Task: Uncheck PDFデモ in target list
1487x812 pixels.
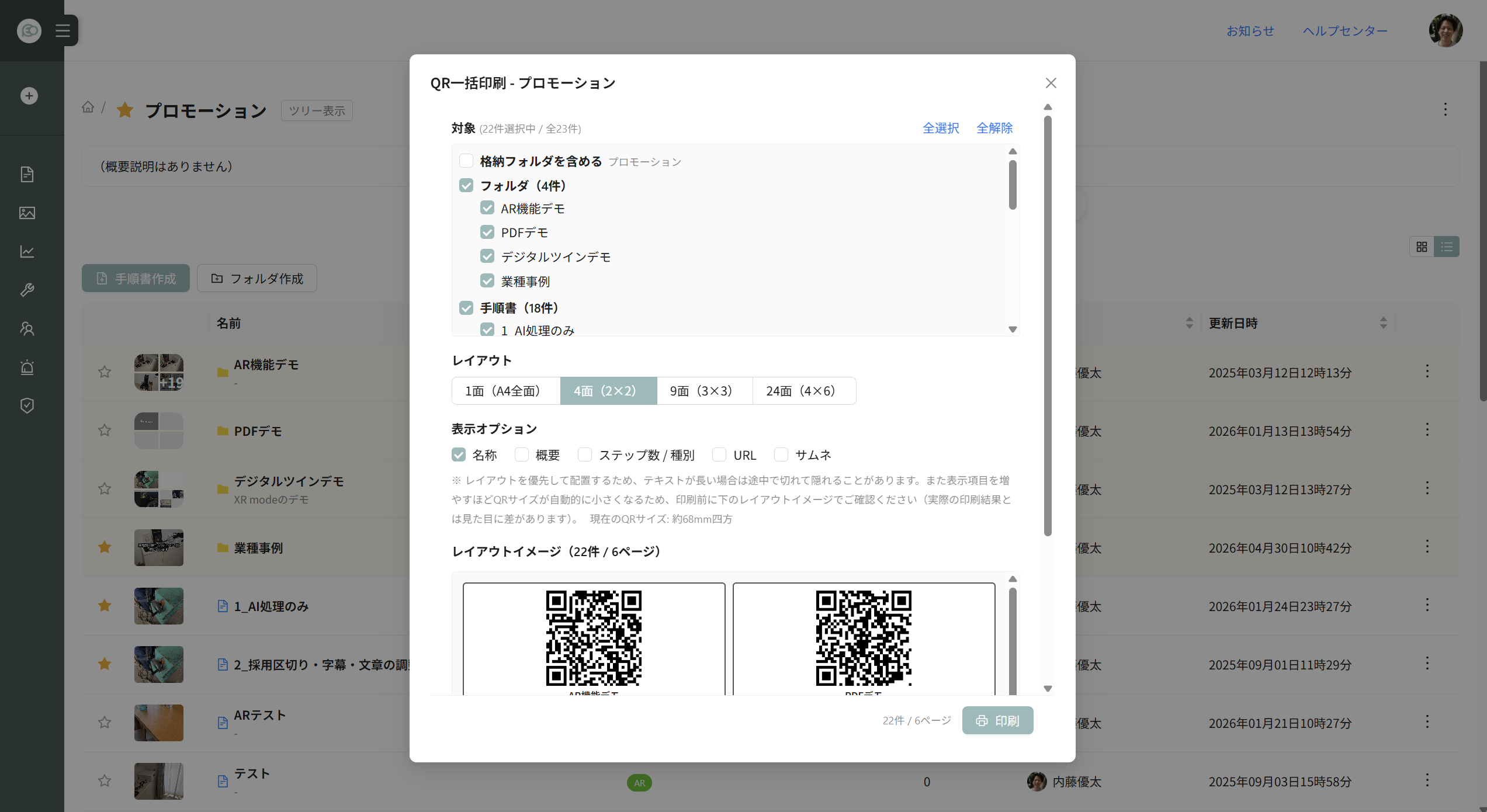Action: [487, 233]
